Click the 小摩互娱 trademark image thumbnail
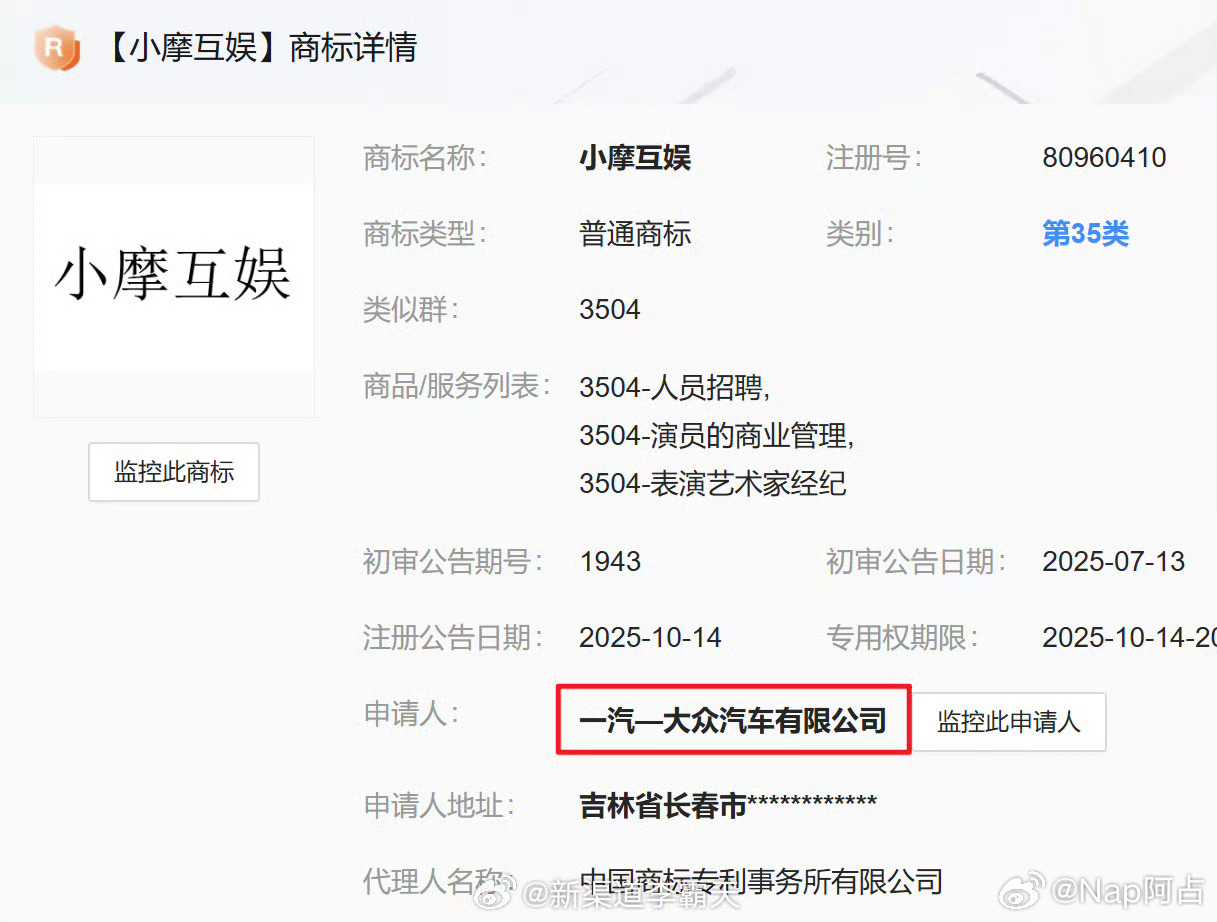 174,277
